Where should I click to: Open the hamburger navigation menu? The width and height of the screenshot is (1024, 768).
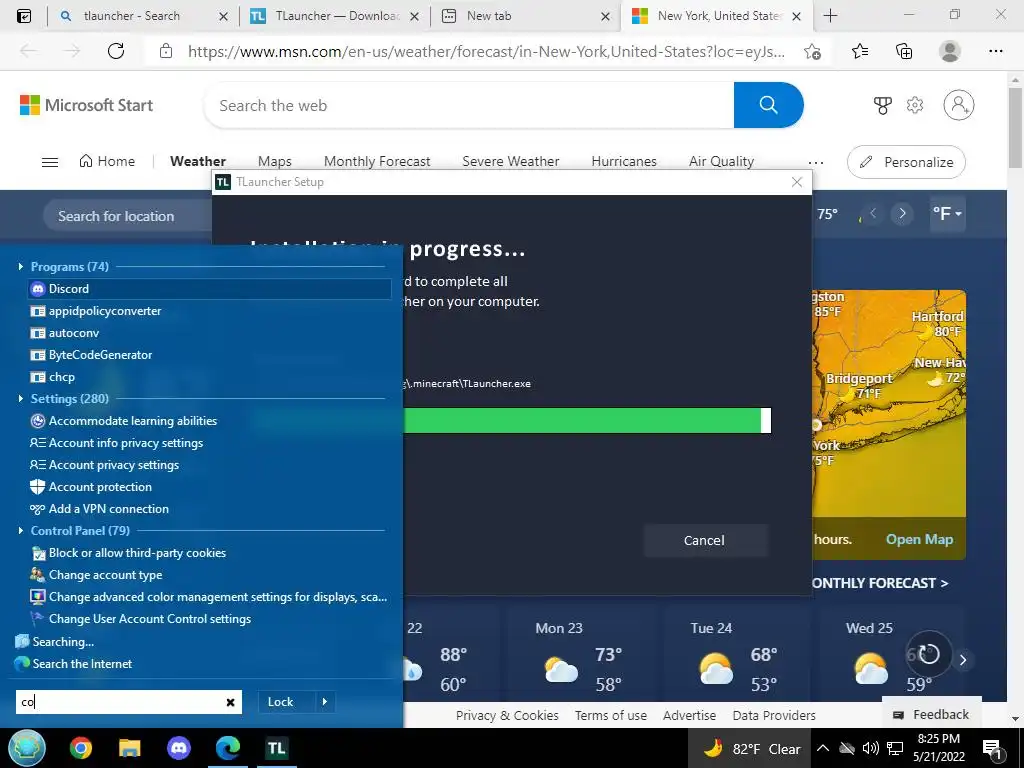[50, 162]
